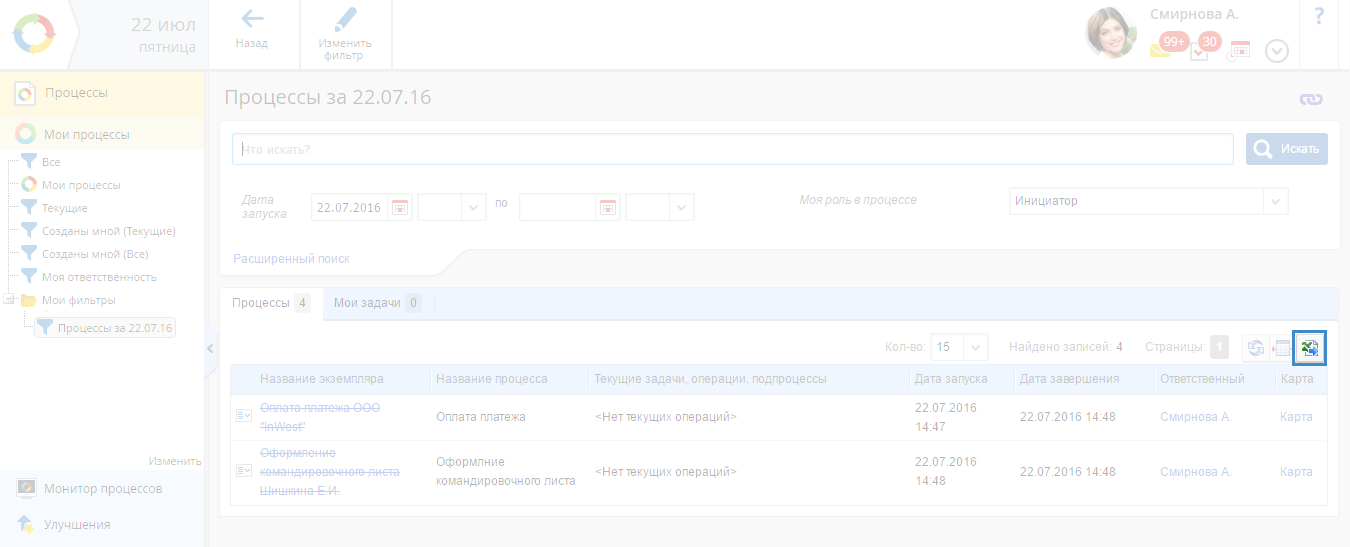Open Инициатор role dropdown
Image resolution: width=1350 pixels, height=547 pixels.
point(1275,201)
